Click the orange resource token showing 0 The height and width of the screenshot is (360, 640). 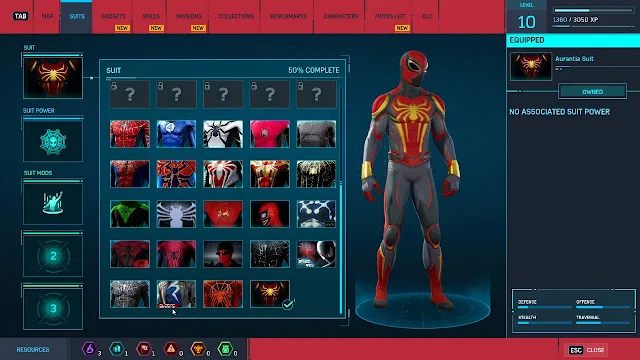tap(198, 349)
